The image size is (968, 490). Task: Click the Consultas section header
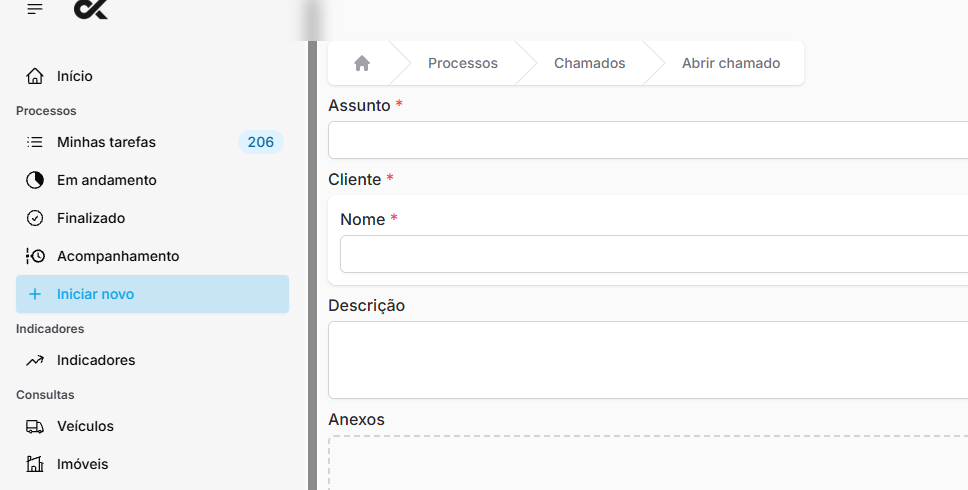click(45, 395)
